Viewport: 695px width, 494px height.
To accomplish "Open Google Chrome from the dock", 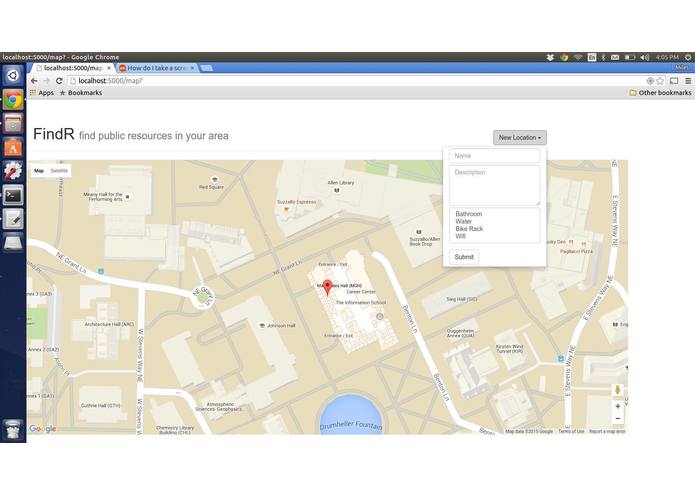I will (13, 100).
